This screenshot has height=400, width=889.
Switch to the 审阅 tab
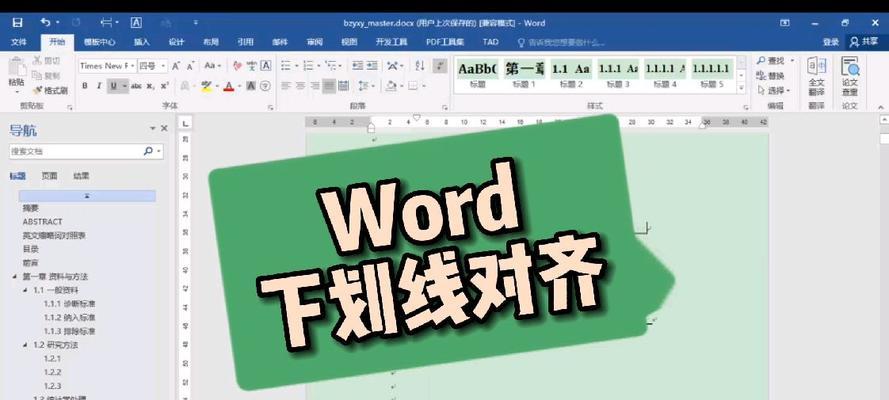(x=315, y=42)
